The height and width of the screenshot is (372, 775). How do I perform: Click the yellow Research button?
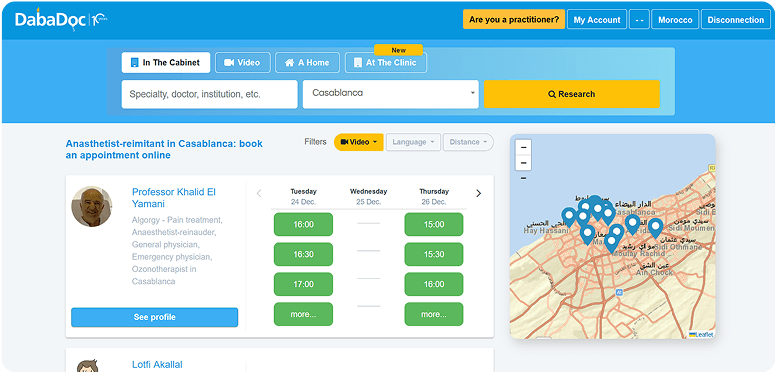571,94
